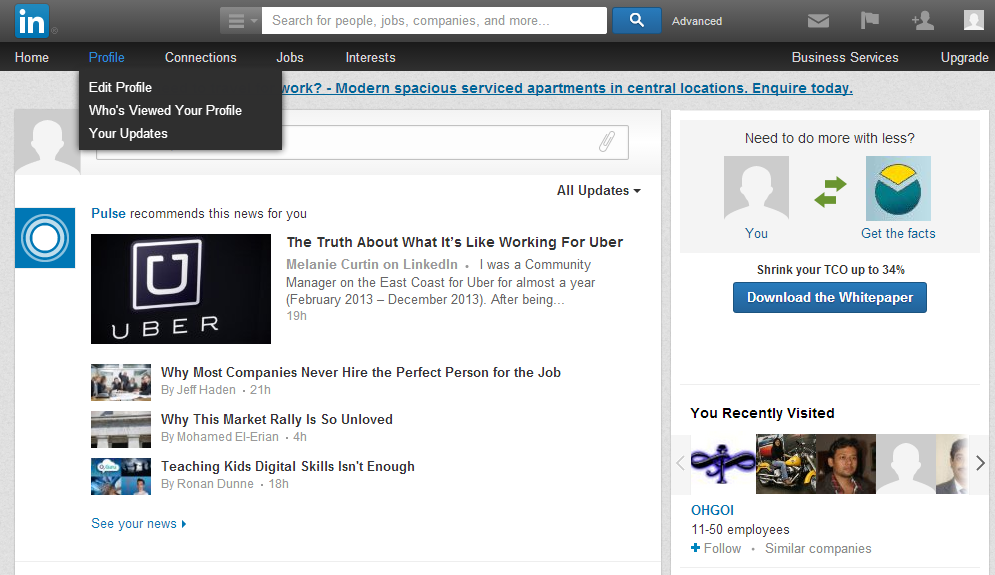Viewport: 995px width, 575px height.
Task: Open the messages envelope icon
Action: (819, 21)
